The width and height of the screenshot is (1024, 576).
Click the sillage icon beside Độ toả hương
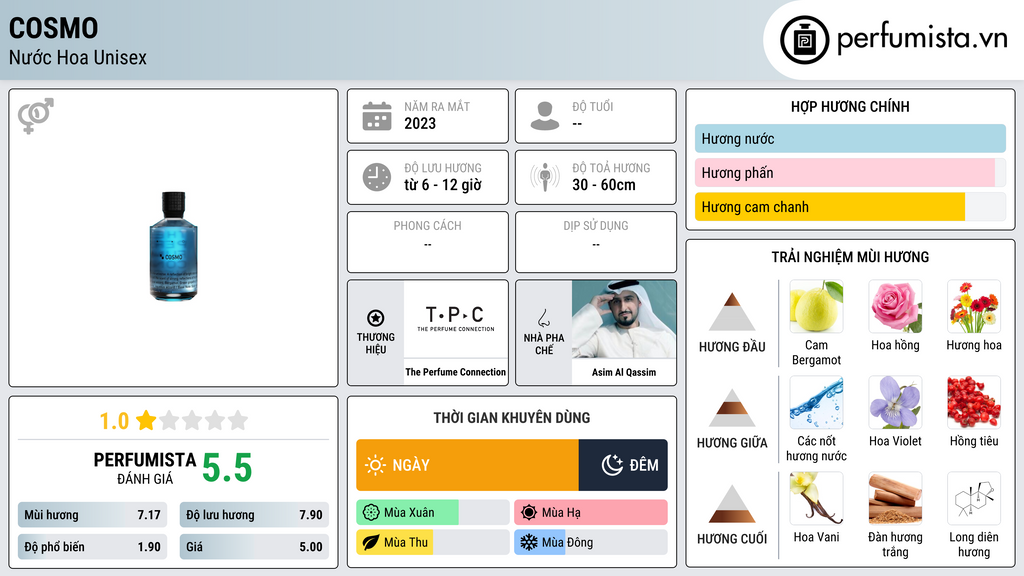(x=545, y=177)
